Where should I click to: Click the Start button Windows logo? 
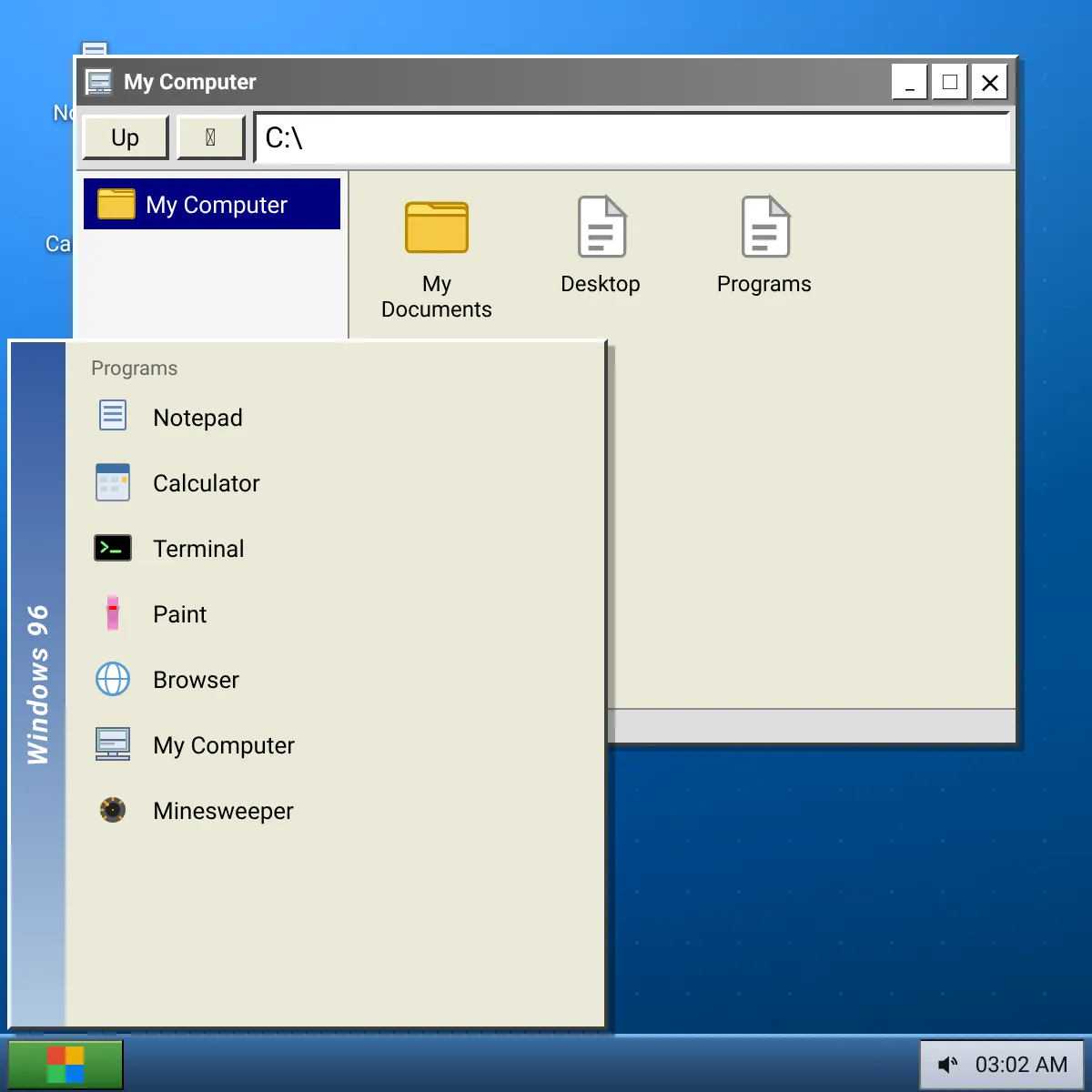coord(66,1065)
